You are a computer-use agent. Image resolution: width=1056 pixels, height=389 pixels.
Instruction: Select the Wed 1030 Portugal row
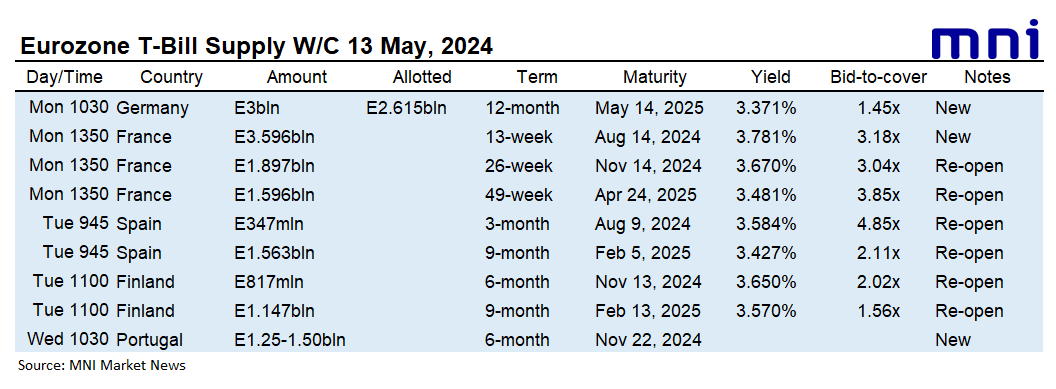(529, 340)
